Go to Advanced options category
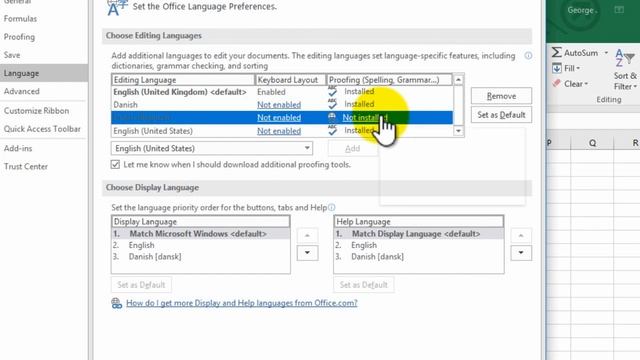The width and height of the screenshot is (640, 360). 22,91
